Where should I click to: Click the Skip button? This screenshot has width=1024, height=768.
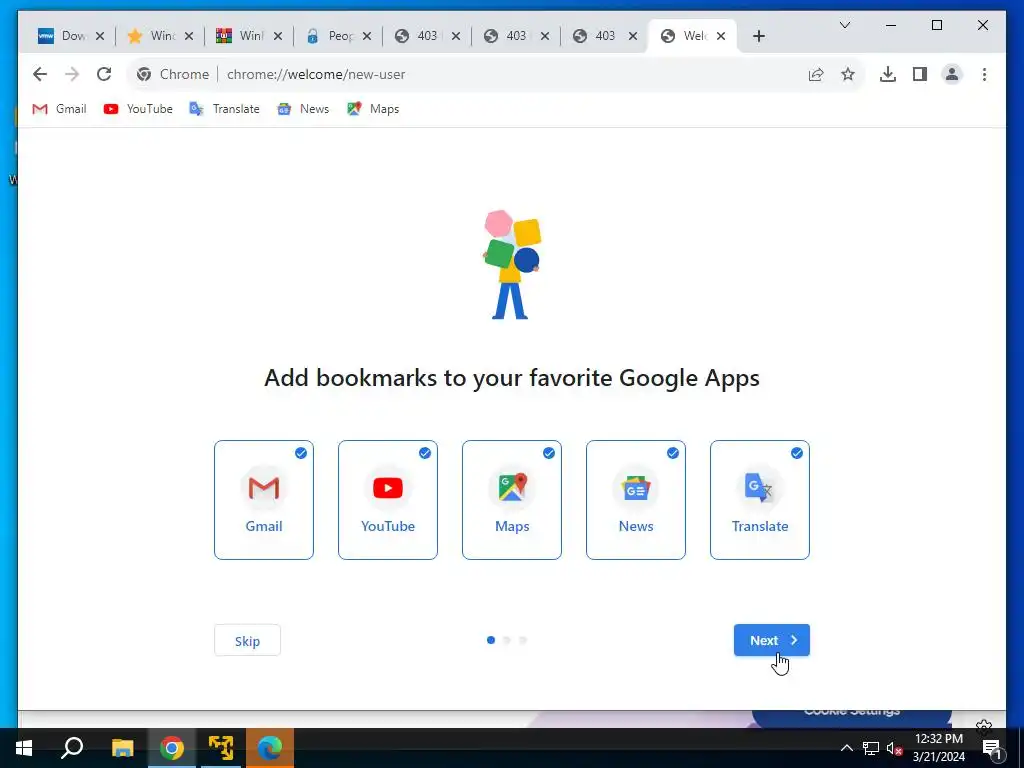pyautogui.click(x=248, y=641)
